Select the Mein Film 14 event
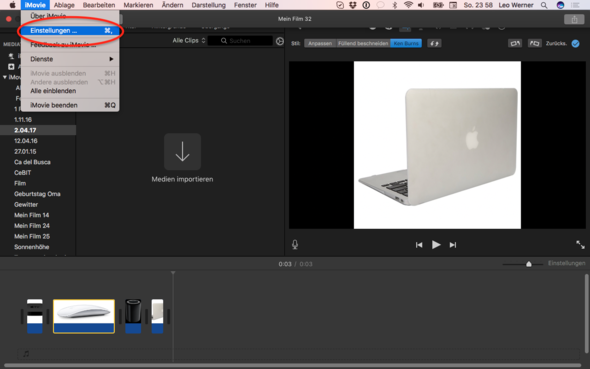The image size is (590, 369). coord(32,215)
